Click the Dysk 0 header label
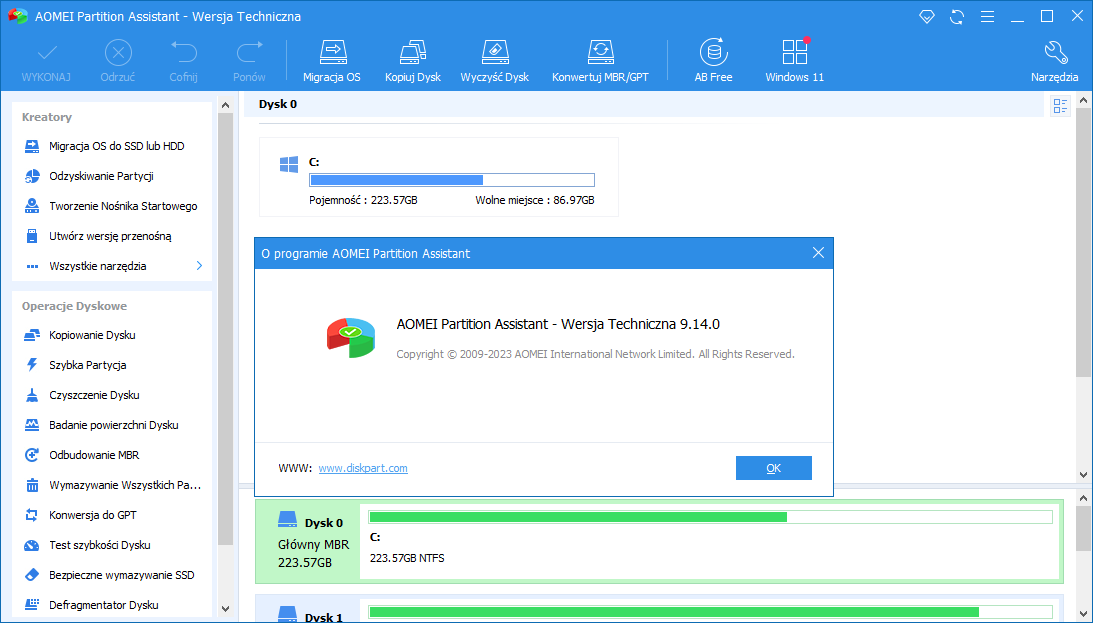The width and height of the screenshot is (1093, 623). [x=277, y=104]
